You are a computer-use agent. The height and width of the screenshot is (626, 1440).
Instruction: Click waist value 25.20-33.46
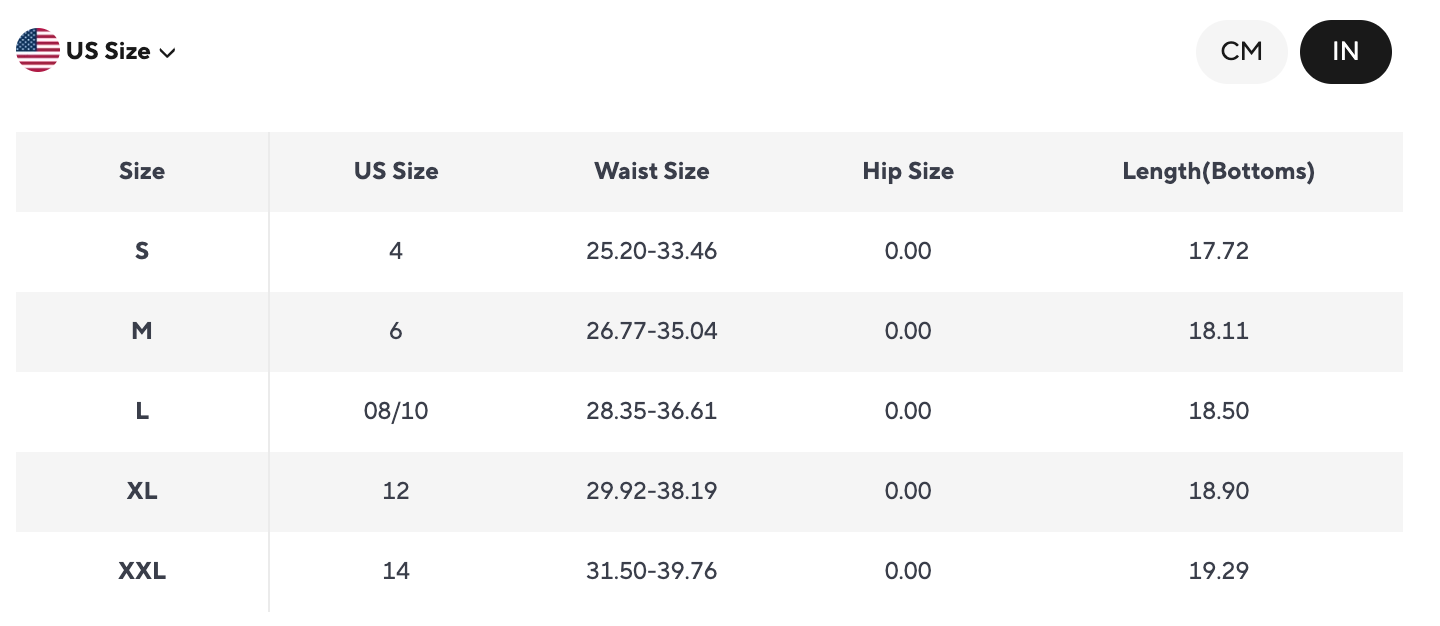pos(651,251)
